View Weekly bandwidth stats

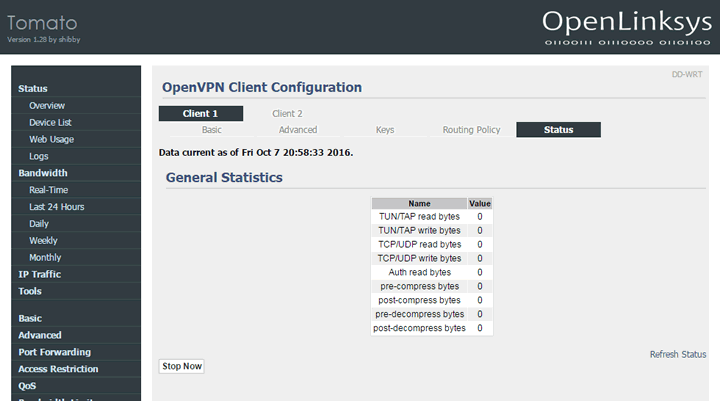pos(43,241)
